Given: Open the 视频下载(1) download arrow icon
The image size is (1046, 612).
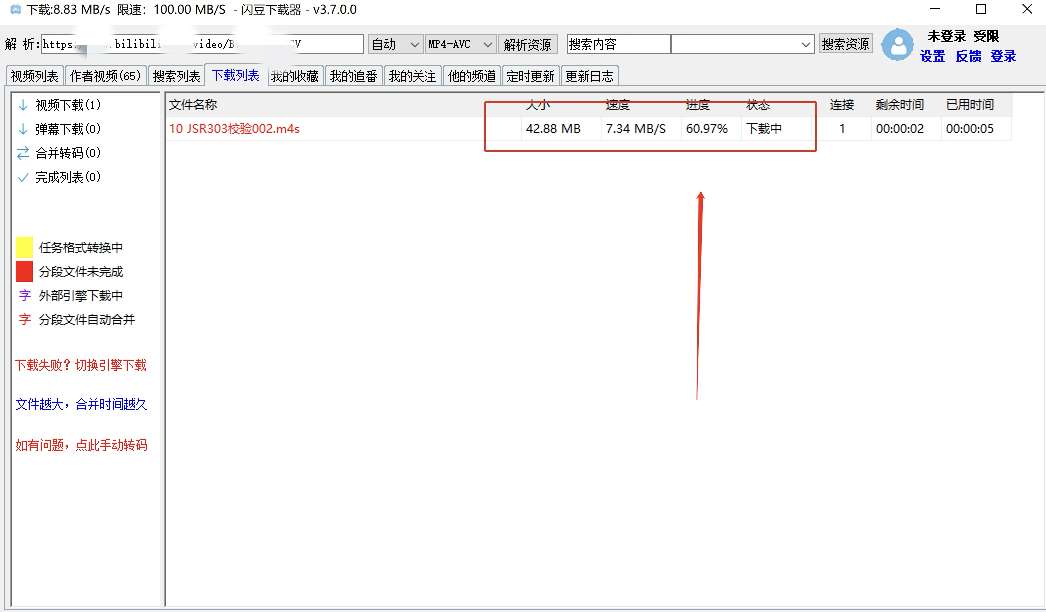Looking at the screenshot, I should tap(23, 105).
